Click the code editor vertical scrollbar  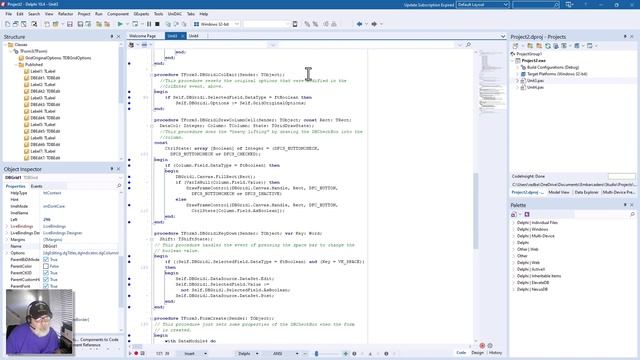[x=476, y=211]
